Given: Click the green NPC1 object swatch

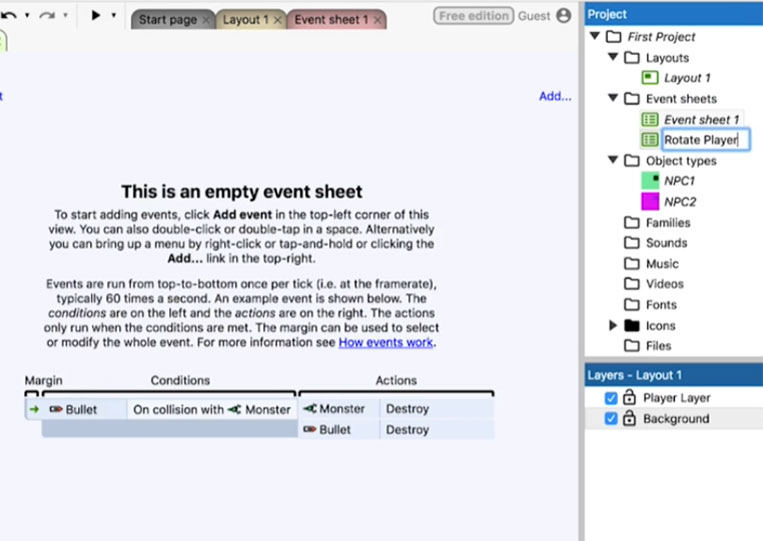Looking at the screenshot, I should 650,180.
